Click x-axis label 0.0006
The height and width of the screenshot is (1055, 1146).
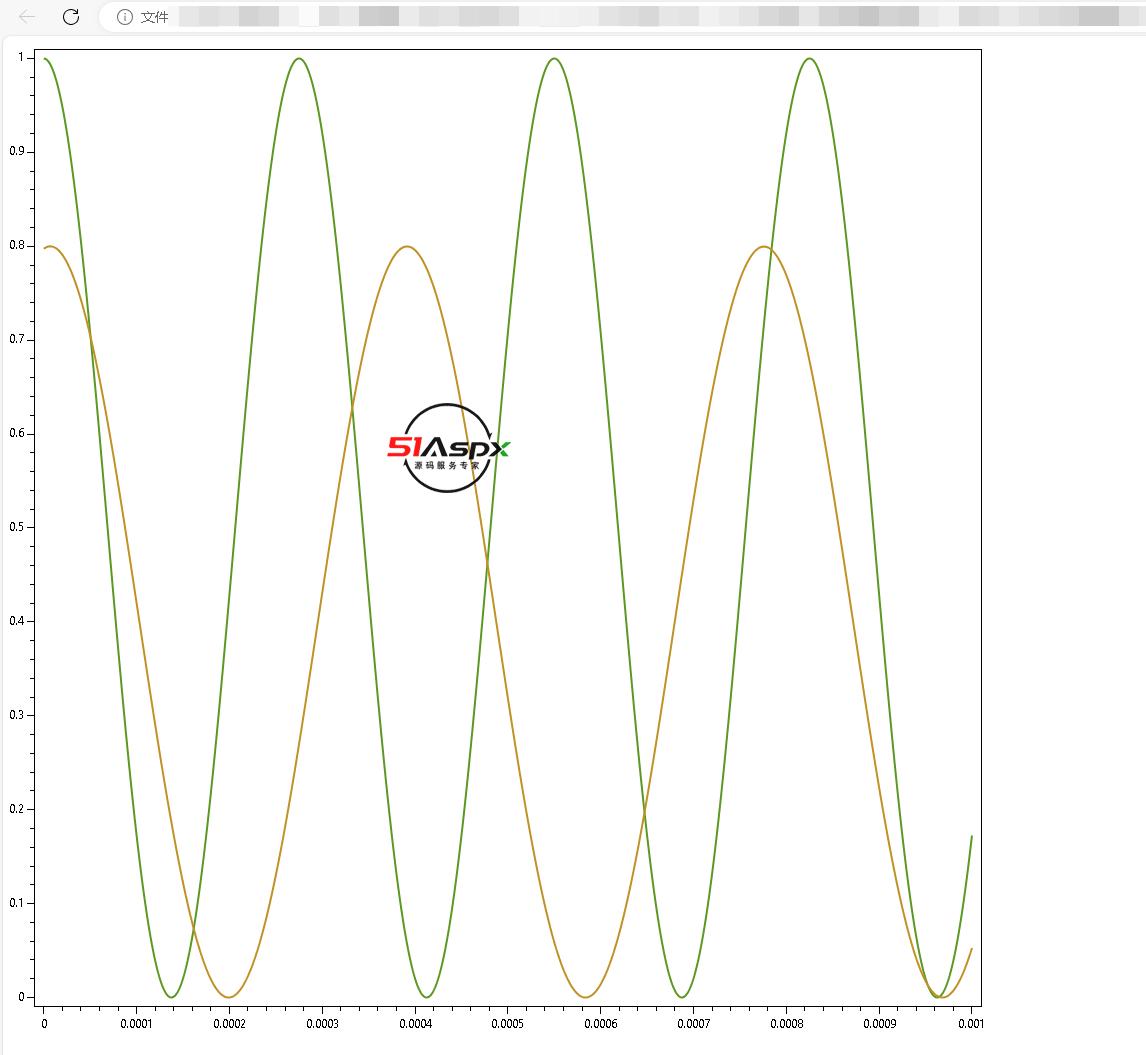[x=601, y=1024]
